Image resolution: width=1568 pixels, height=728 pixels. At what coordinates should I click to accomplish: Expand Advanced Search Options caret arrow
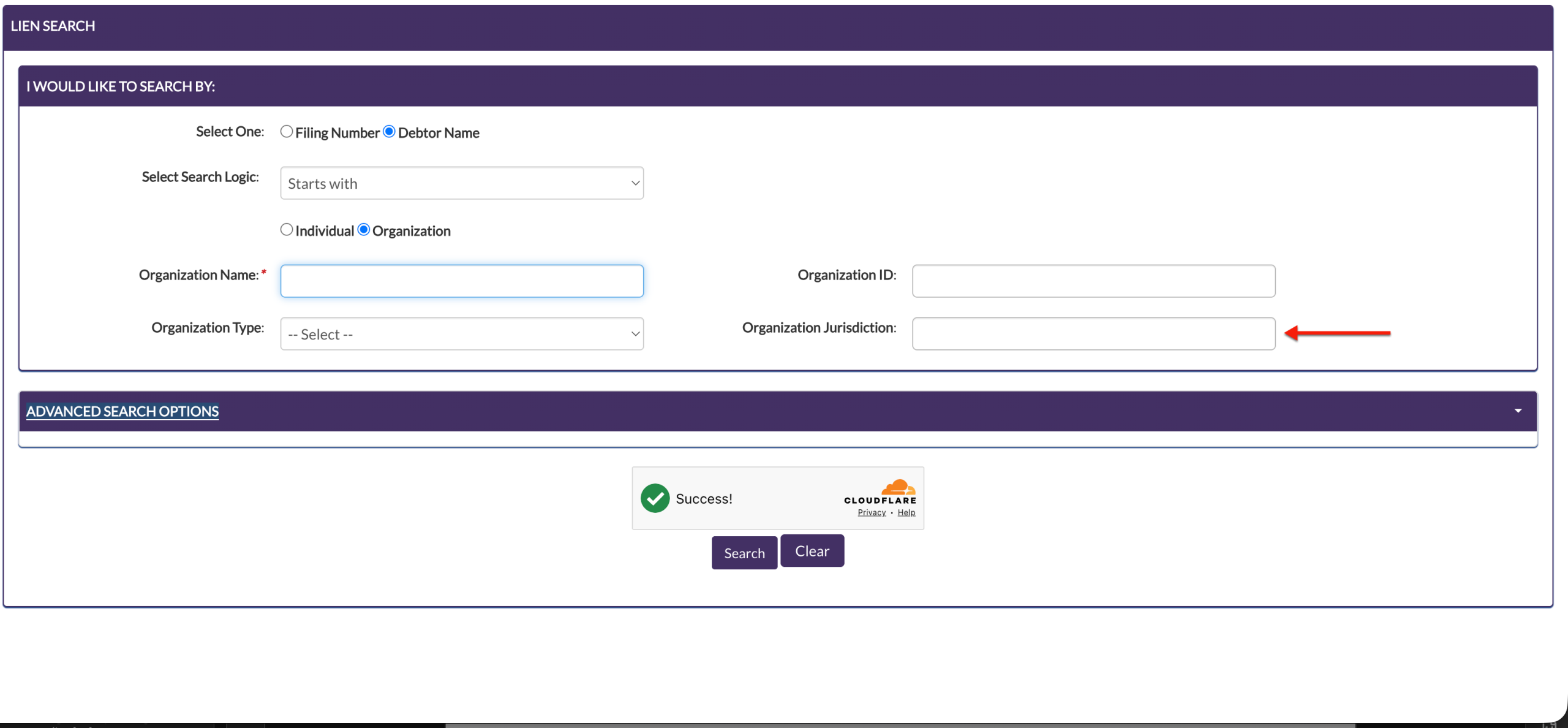(x=1518, y=411)
